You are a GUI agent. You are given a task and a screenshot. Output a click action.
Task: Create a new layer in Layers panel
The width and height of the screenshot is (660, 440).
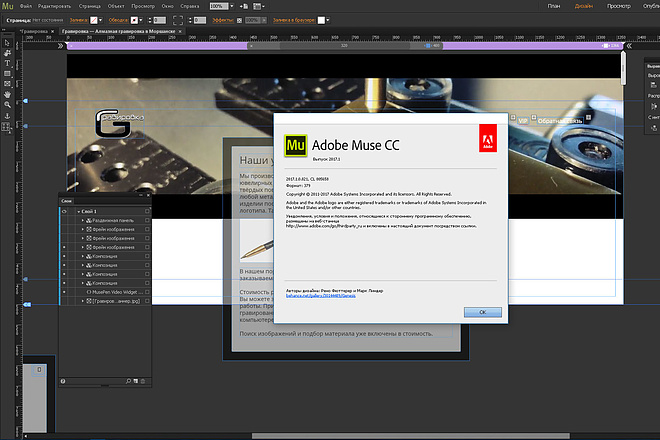(x=136, y=381)
